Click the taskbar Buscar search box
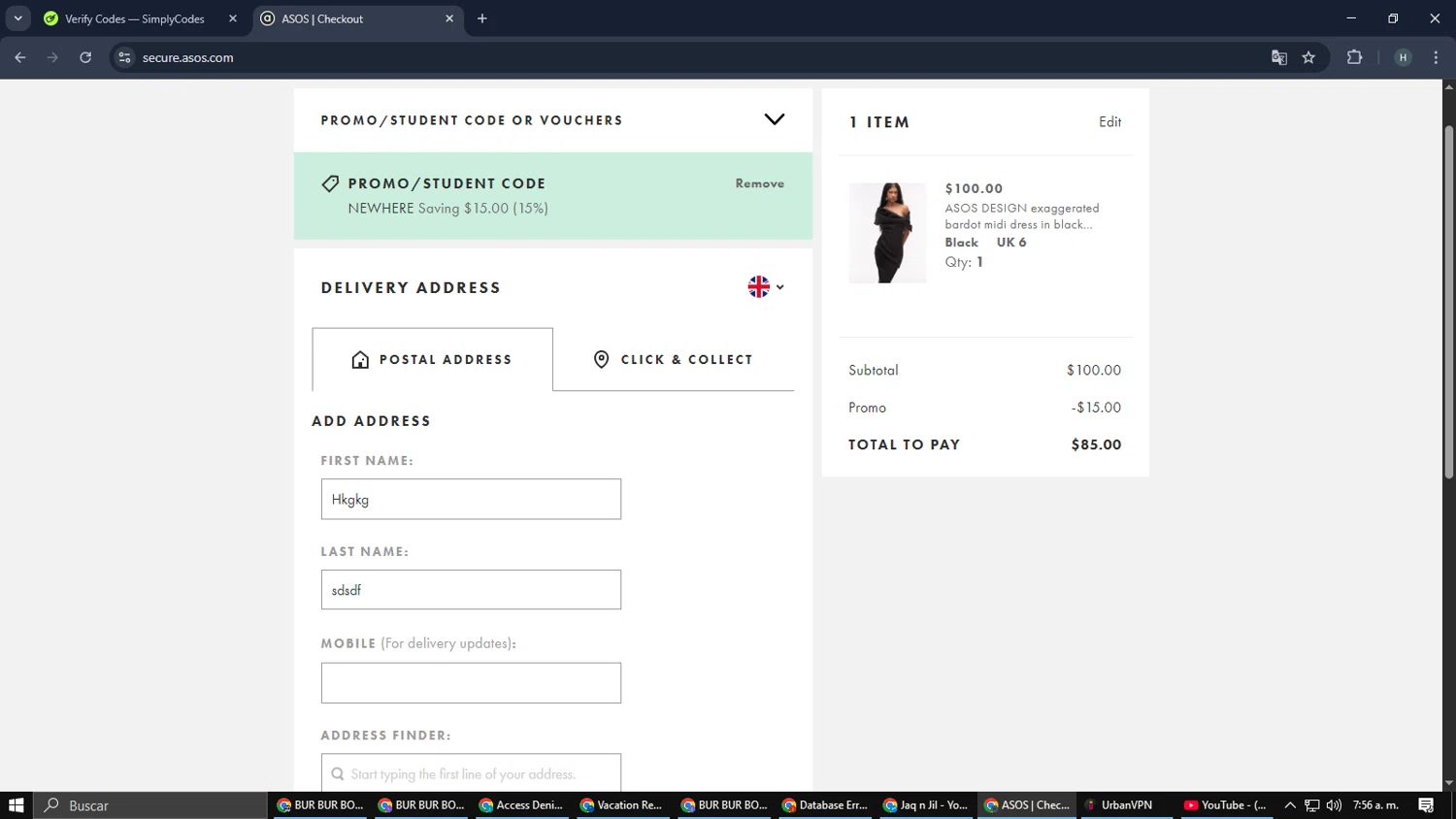 point(150,805)
